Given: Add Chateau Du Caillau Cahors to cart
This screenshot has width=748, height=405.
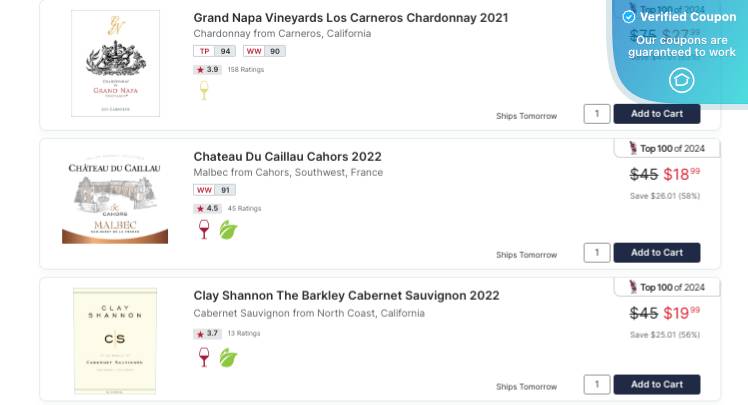Looking at the screenshot, I should [656, 253].
